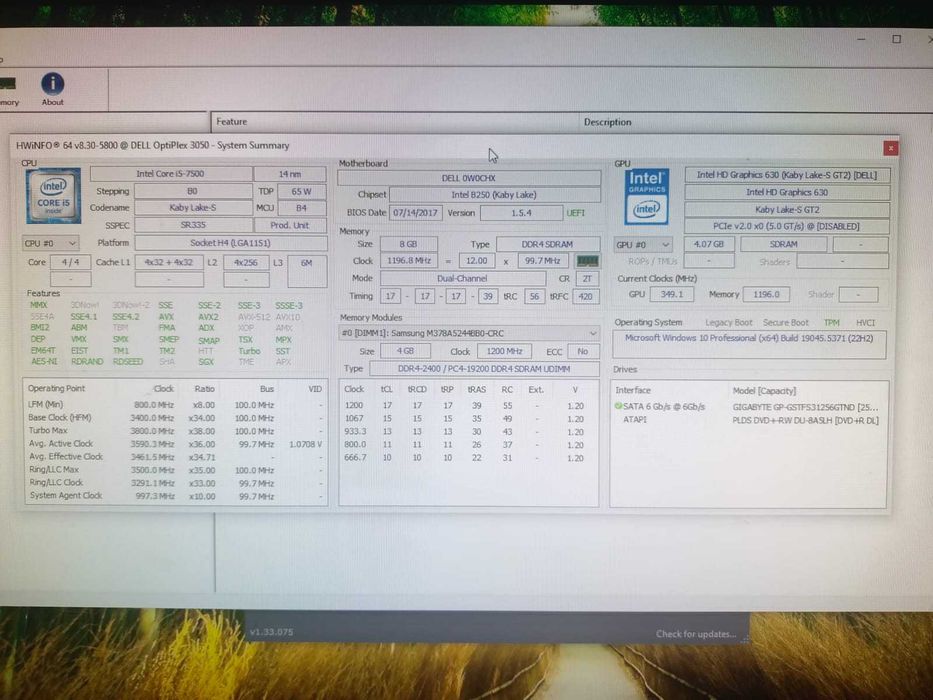Click the Description column header
Viewport: 933px width, 700px height.
point(608,122)
